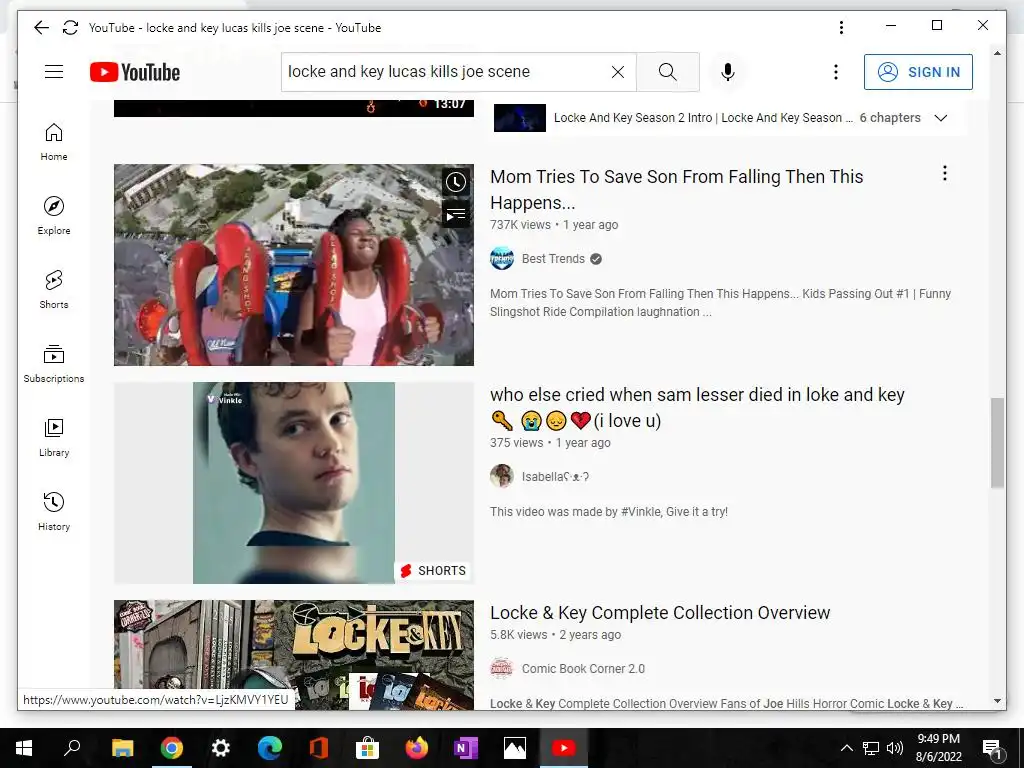The image size is (1024, 768).
Task: Open the notification center icon
Action: [x=992, y=748]
